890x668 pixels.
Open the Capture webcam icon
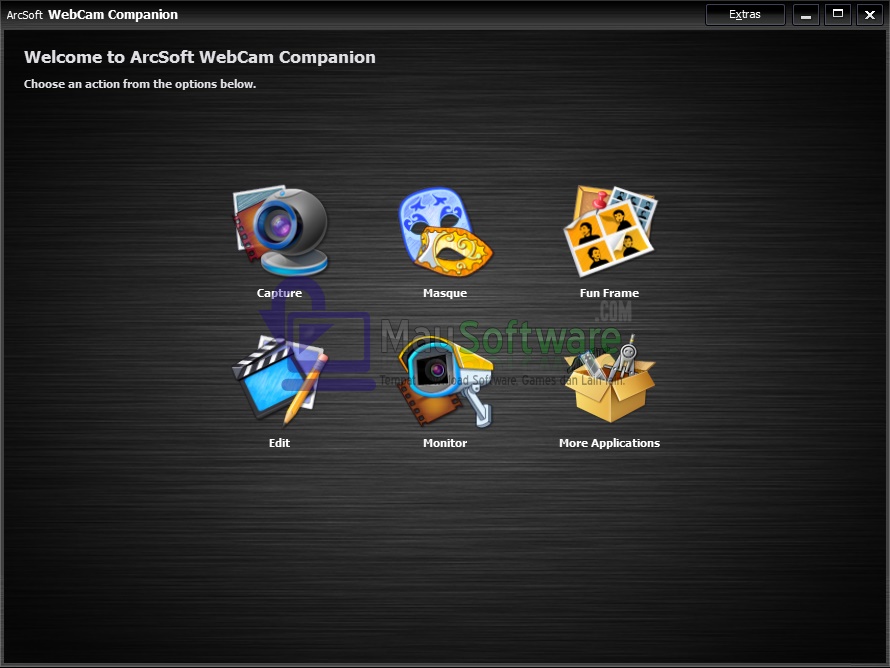pyautogui.click(x=280, y=231)
